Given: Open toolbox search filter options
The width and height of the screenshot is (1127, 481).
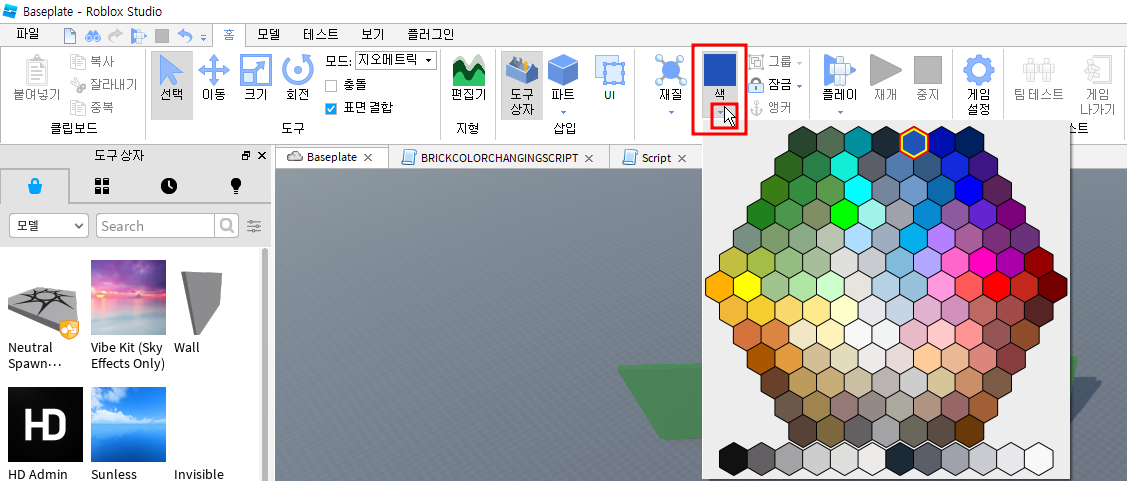Looking at the screenshot, I should click(254, 226).
